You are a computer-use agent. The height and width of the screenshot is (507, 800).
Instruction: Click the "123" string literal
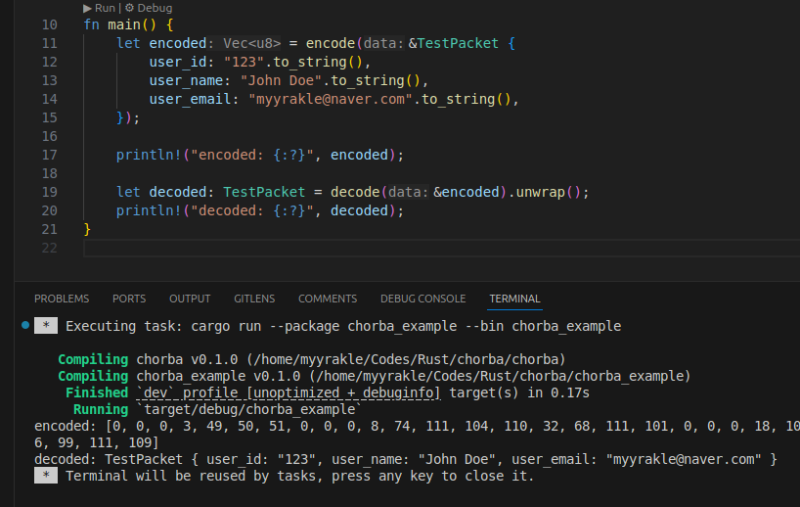click(244, 62)
